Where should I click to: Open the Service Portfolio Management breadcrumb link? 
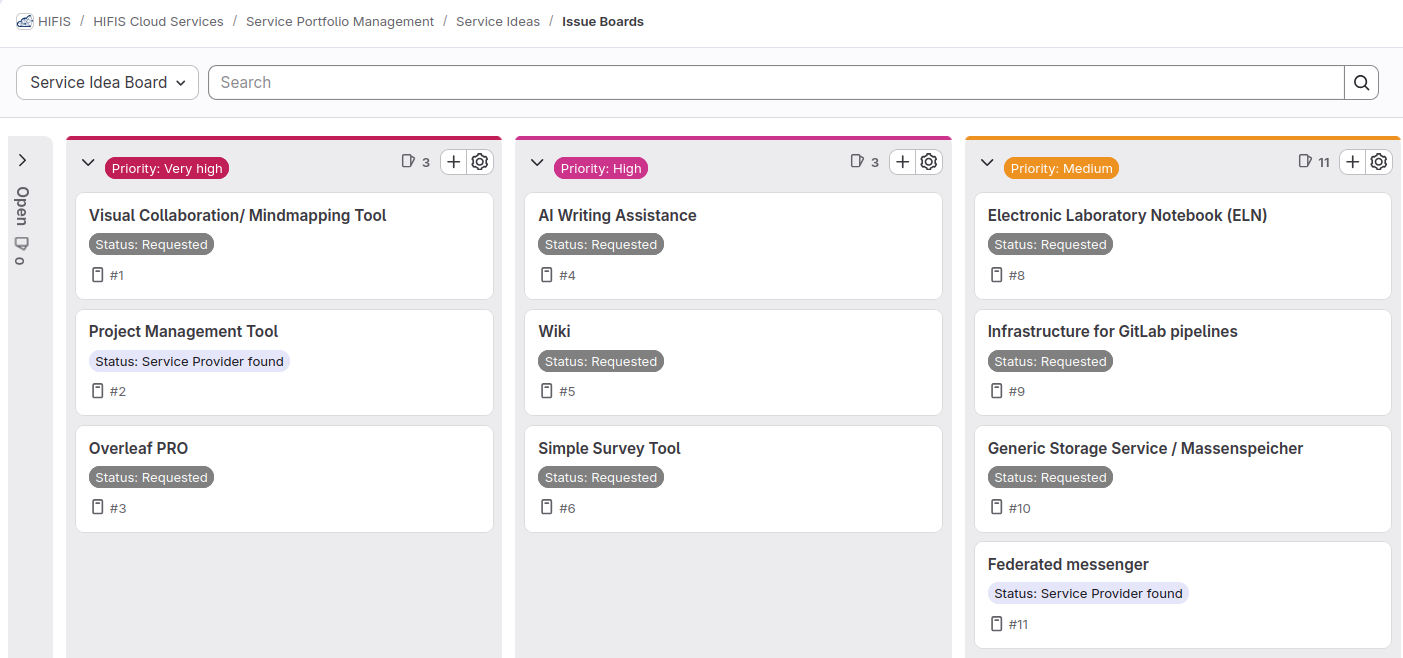coord(340,21)
